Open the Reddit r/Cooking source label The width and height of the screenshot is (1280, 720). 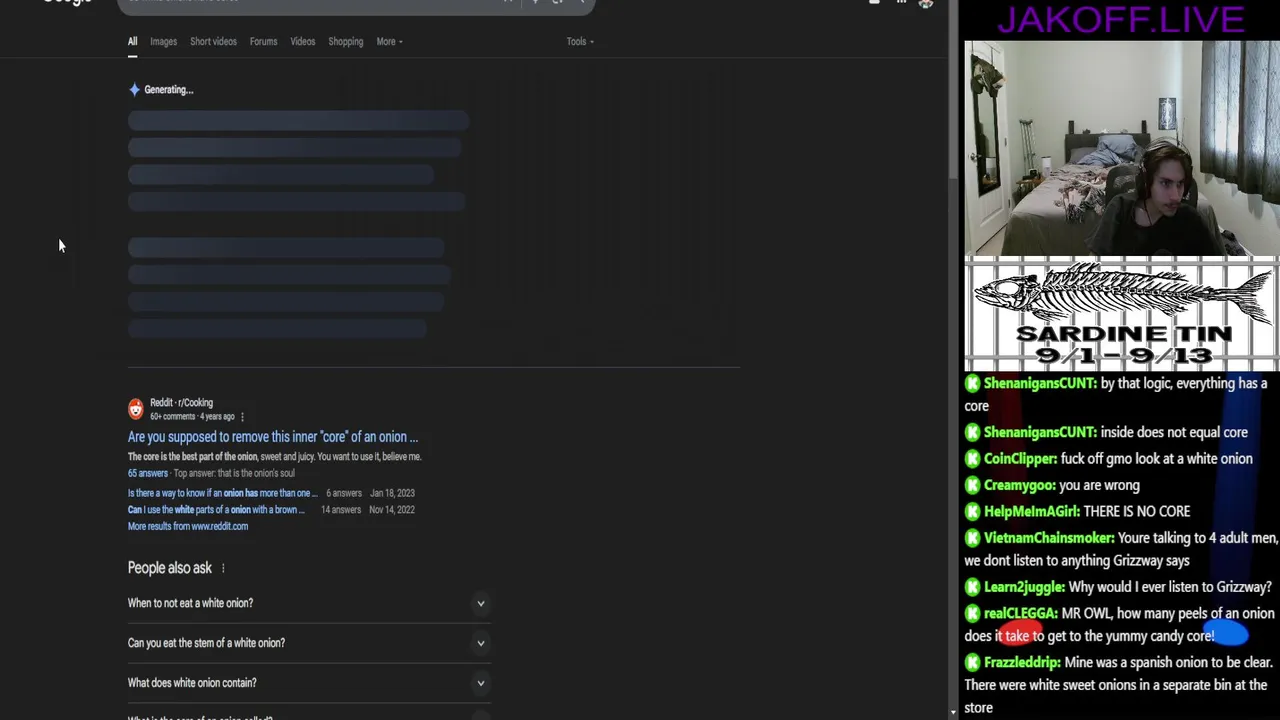click(181, 403)
